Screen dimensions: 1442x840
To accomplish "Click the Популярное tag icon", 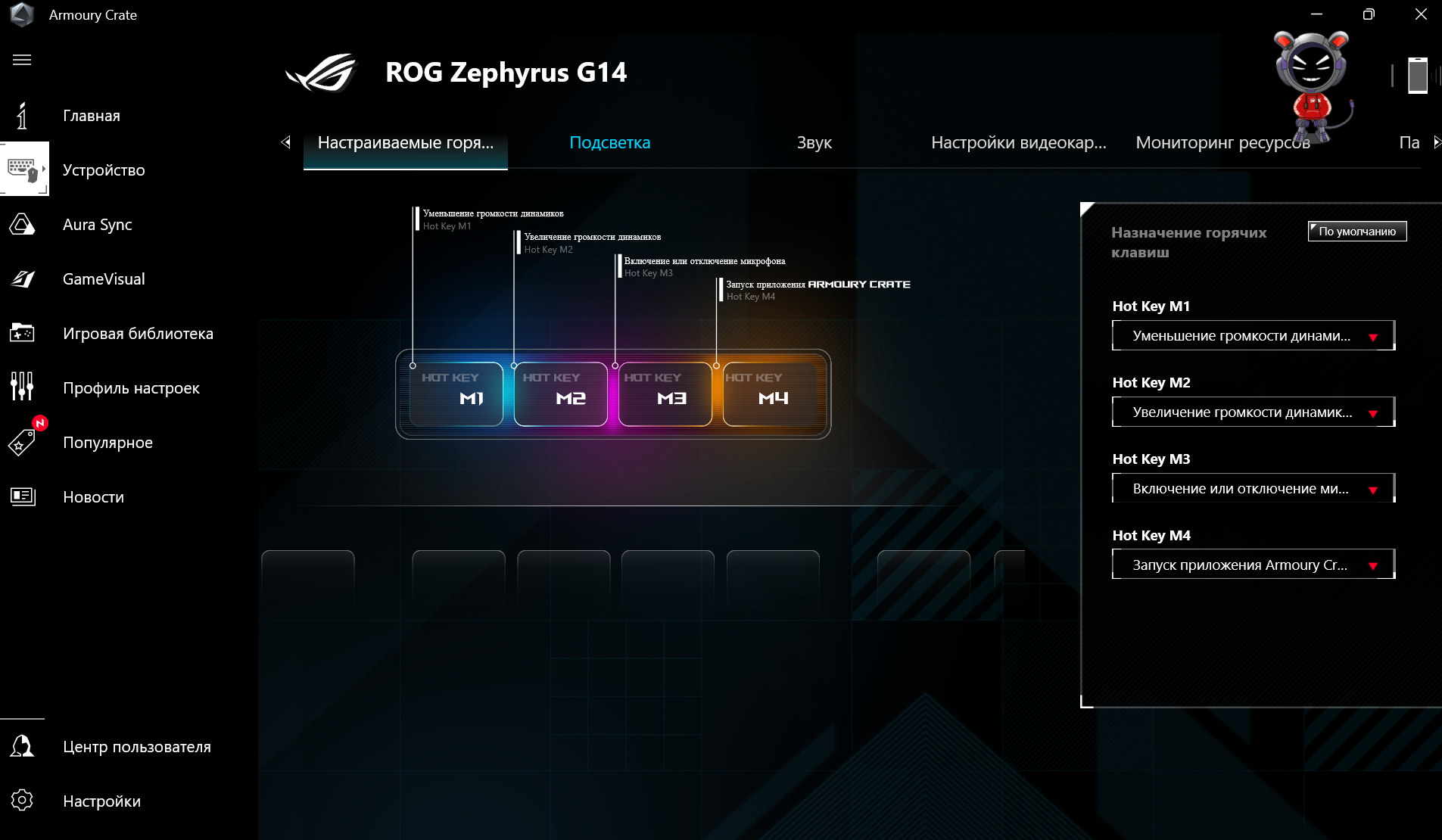I will pos(22,442).
